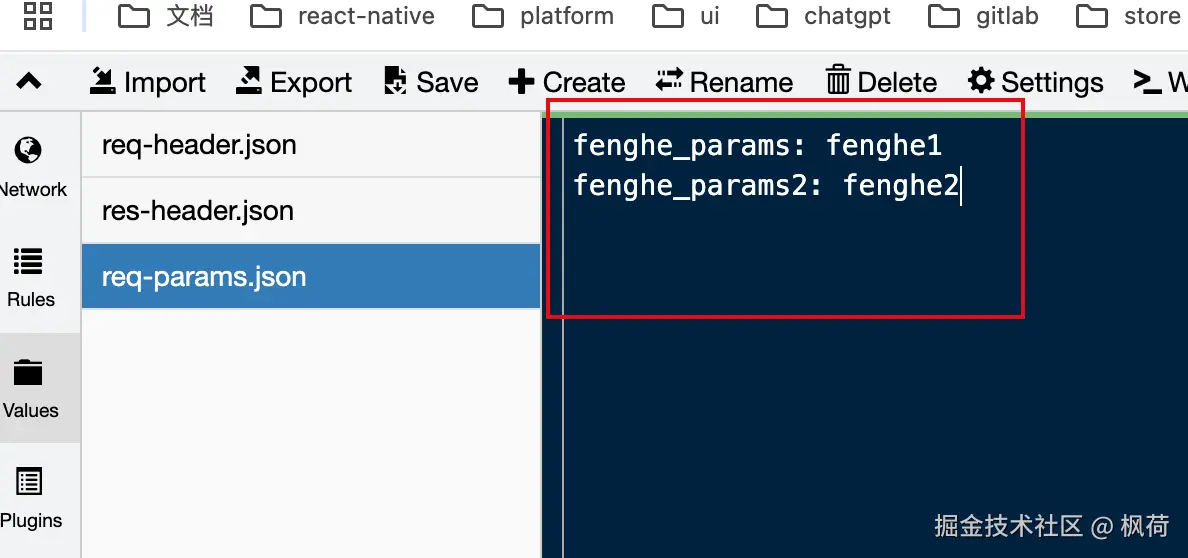
Task: Click the Import toolbar icon
Action: point(102,81)
